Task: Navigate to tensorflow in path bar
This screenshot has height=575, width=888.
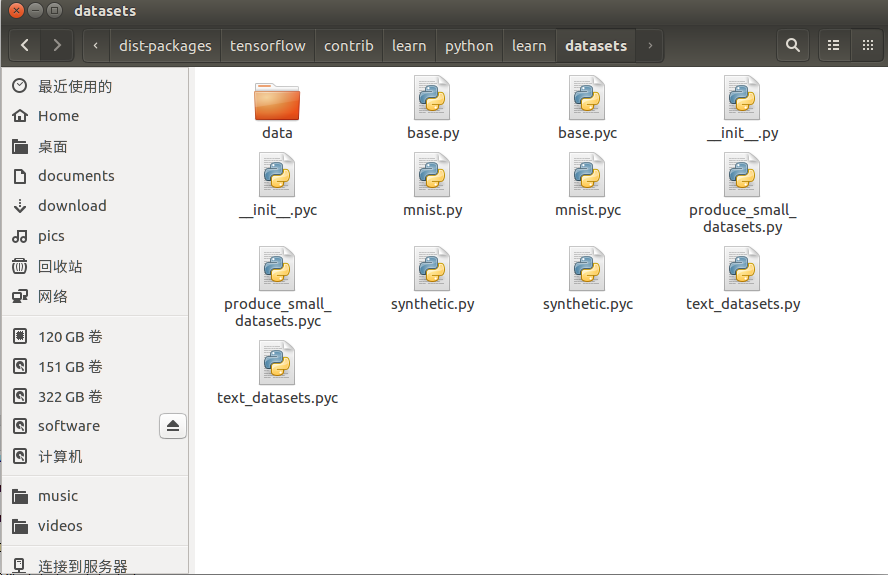Action: pyautogui.click(x=268, y=45)
